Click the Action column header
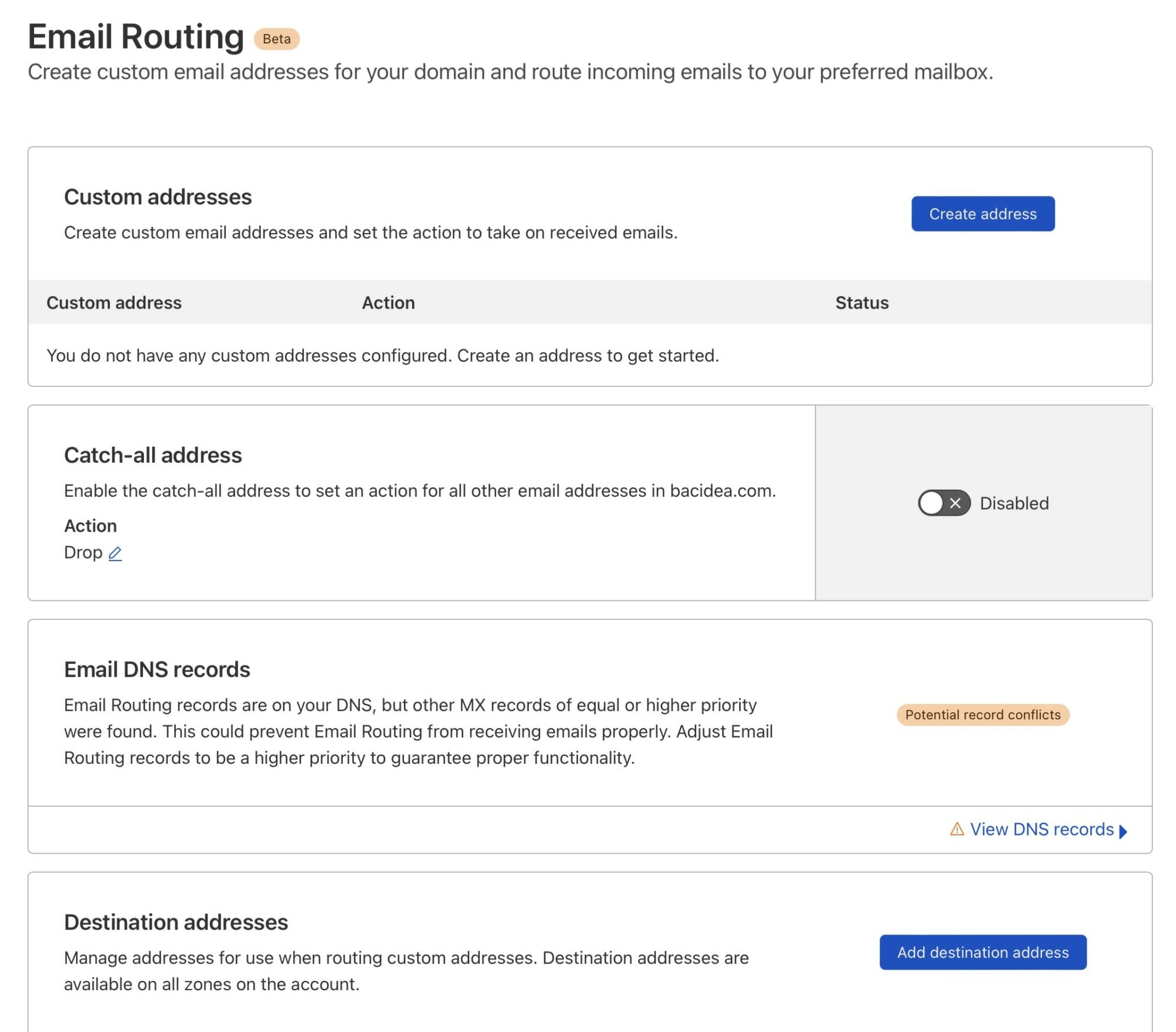This screenshot has height=1032, width=1176. coord(388,302)
